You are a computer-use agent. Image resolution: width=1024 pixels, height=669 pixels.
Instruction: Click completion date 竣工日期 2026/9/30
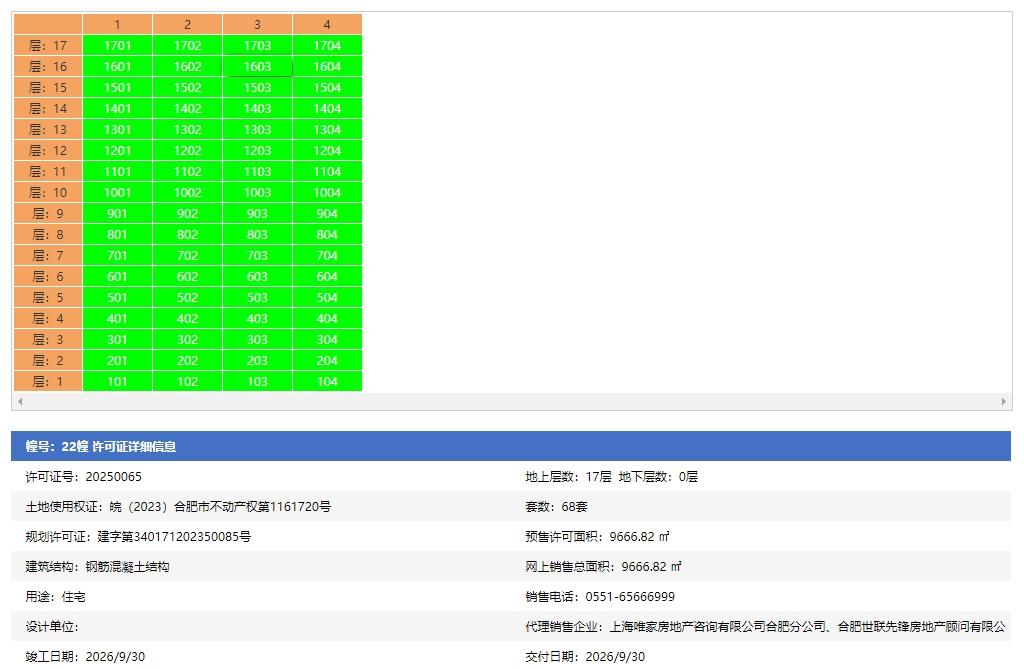coord(86,657)
